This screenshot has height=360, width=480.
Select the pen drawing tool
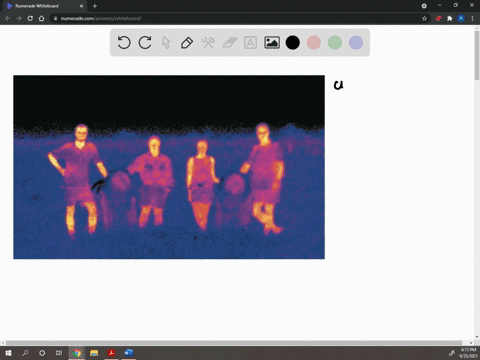(x=187, y=43)
